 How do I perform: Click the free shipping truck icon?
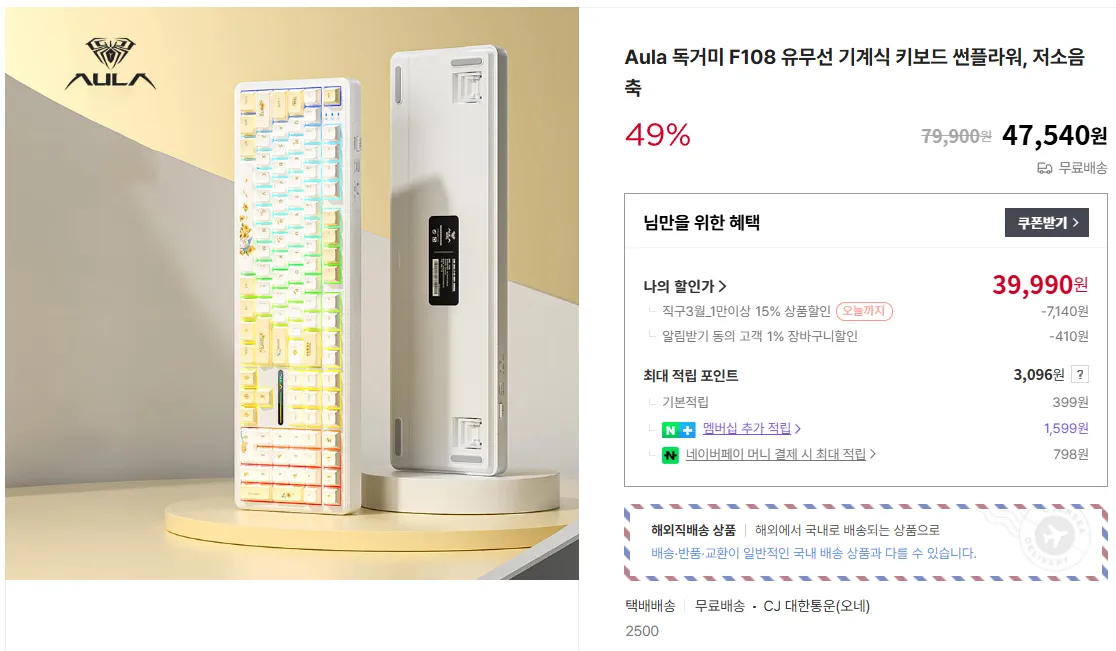pyautogui.click(x=1044, y=168)
